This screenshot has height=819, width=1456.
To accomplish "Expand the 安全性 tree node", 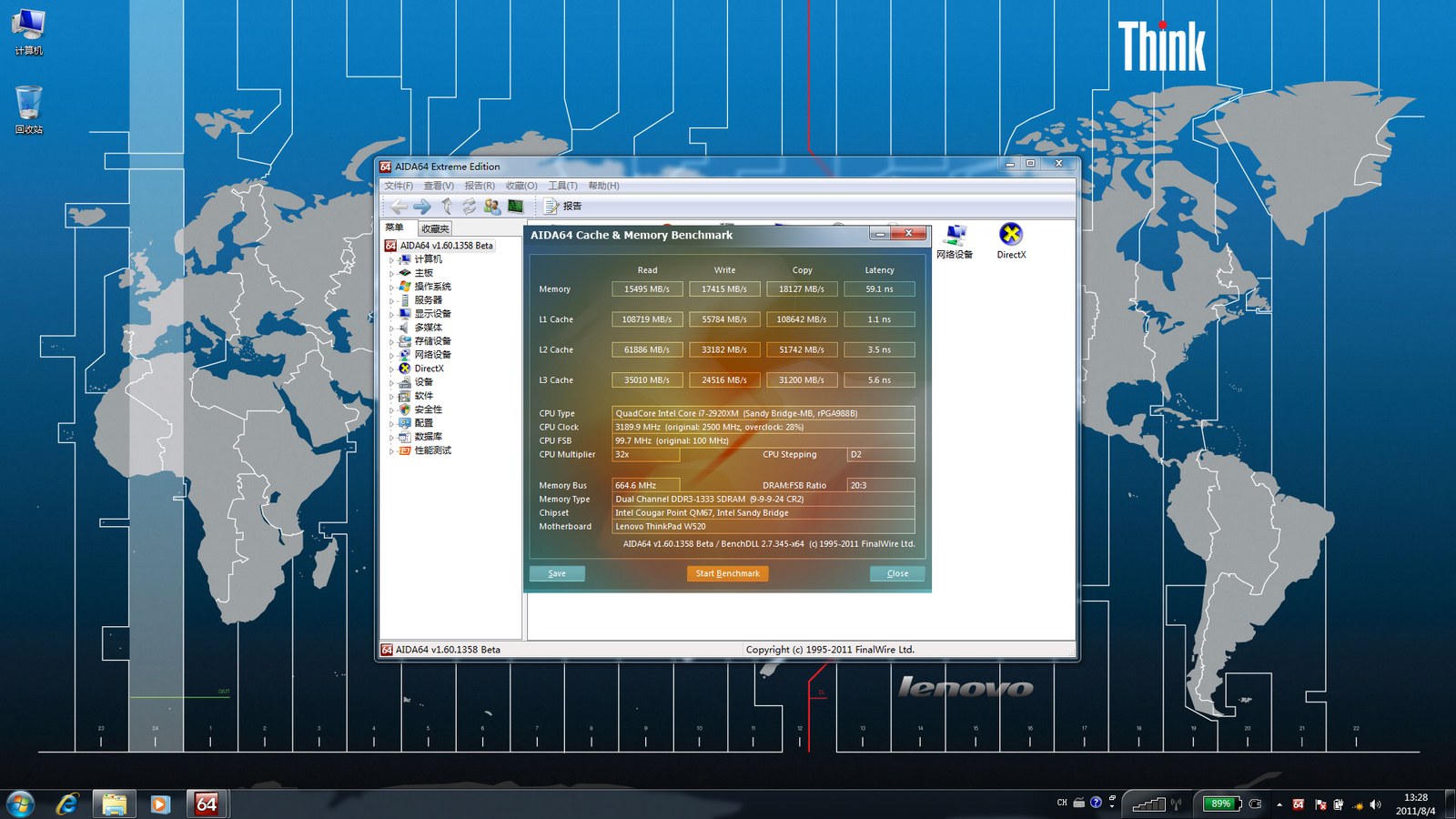I will coord(391,410).
